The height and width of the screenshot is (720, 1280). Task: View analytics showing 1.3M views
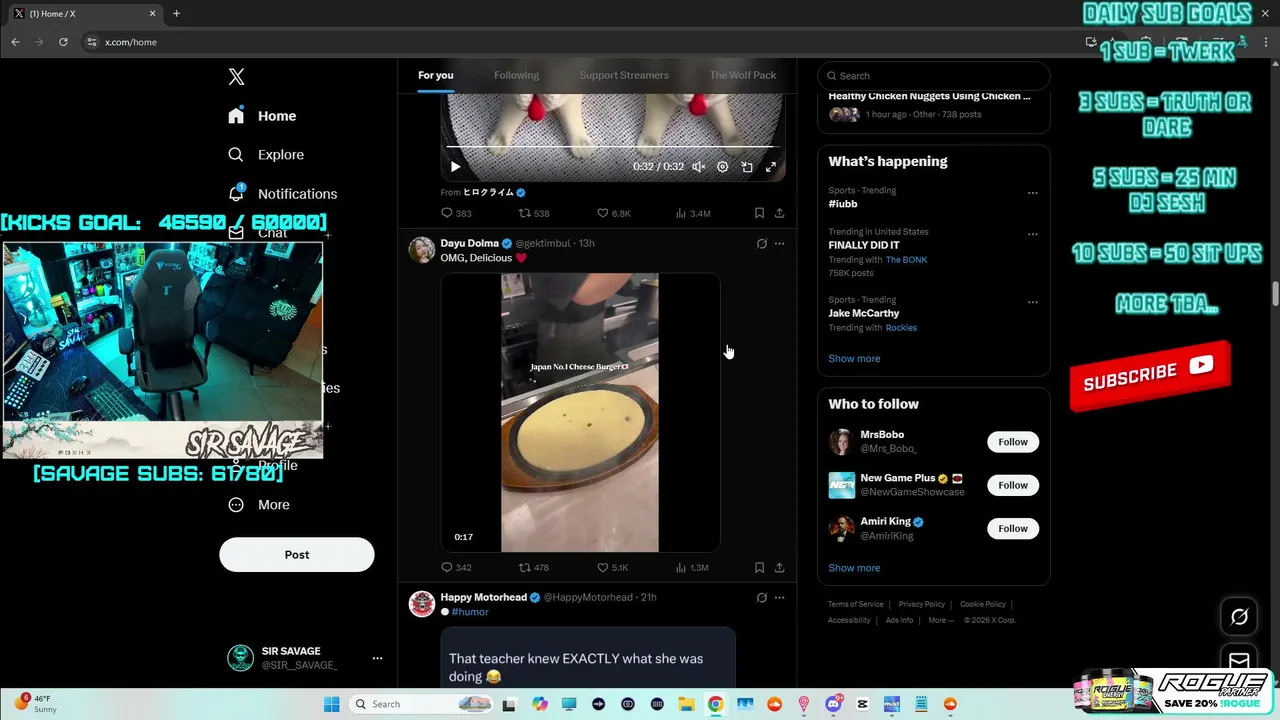[x=692, y=568]
